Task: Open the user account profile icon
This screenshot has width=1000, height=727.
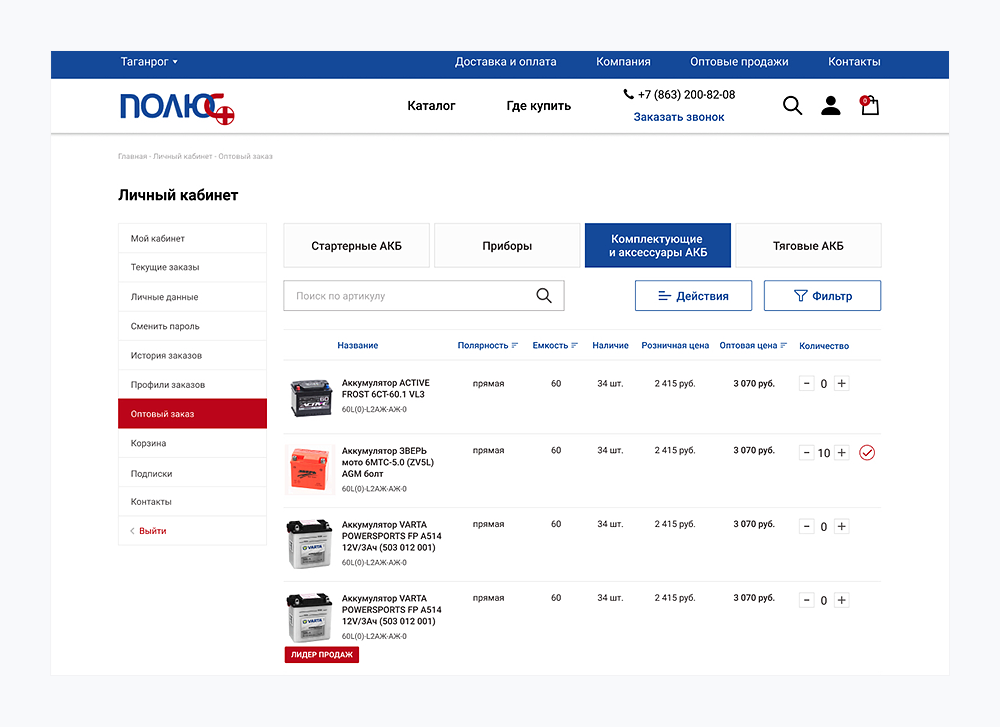Action: pyautogui.click(x=831, y=106)
